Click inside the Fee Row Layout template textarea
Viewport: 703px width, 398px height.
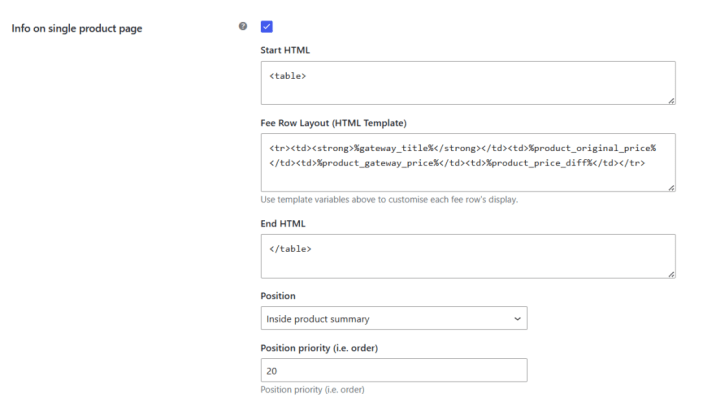click(468, 162)
